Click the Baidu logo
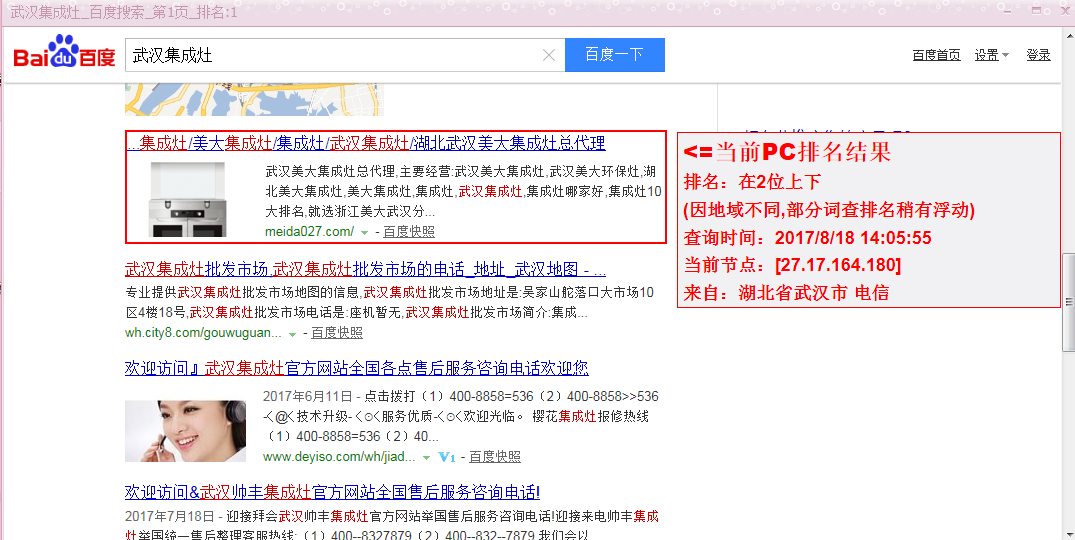 [64, 52]
